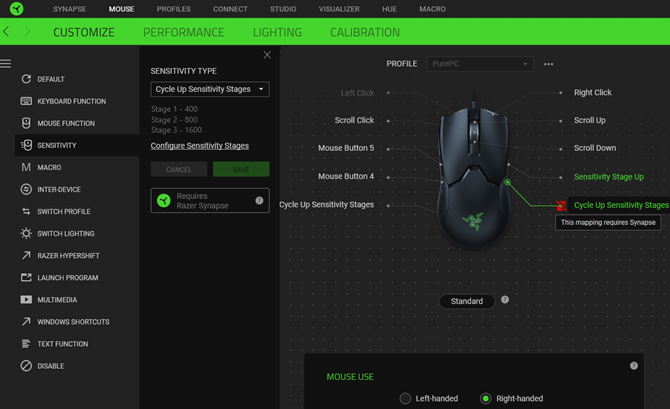Click the Cancel button

[x=179, y=169]
